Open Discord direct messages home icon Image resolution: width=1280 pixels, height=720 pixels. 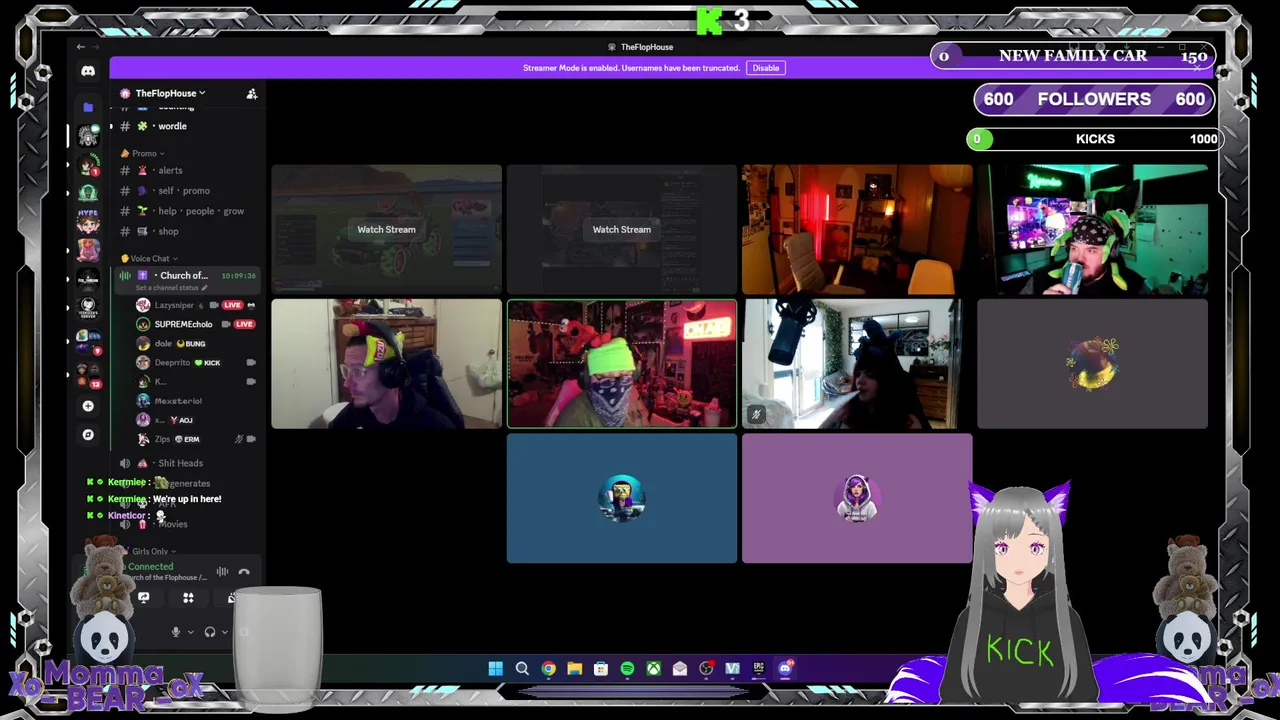(x=88, y=71)
